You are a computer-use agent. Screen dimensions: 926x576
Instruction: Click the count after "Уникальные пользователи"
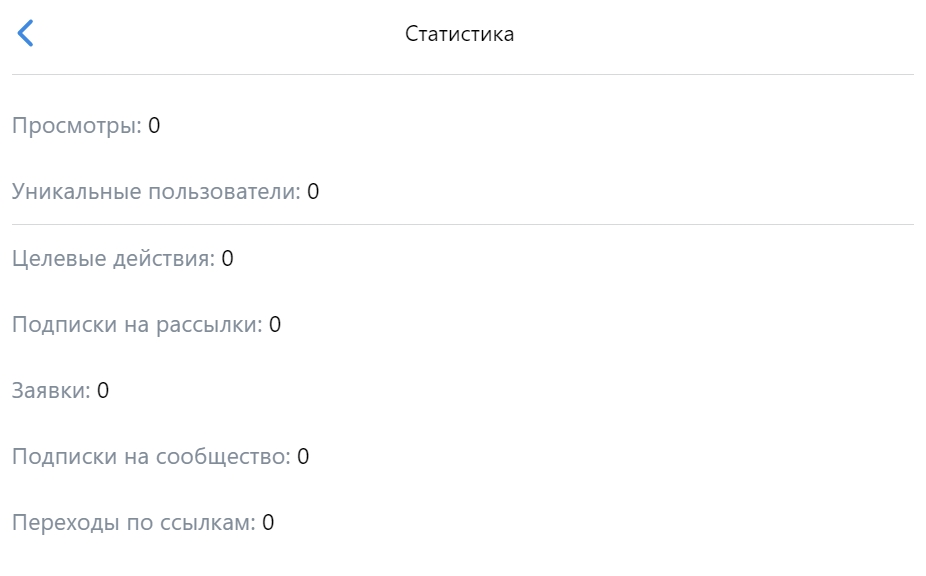tap(313, 192)
